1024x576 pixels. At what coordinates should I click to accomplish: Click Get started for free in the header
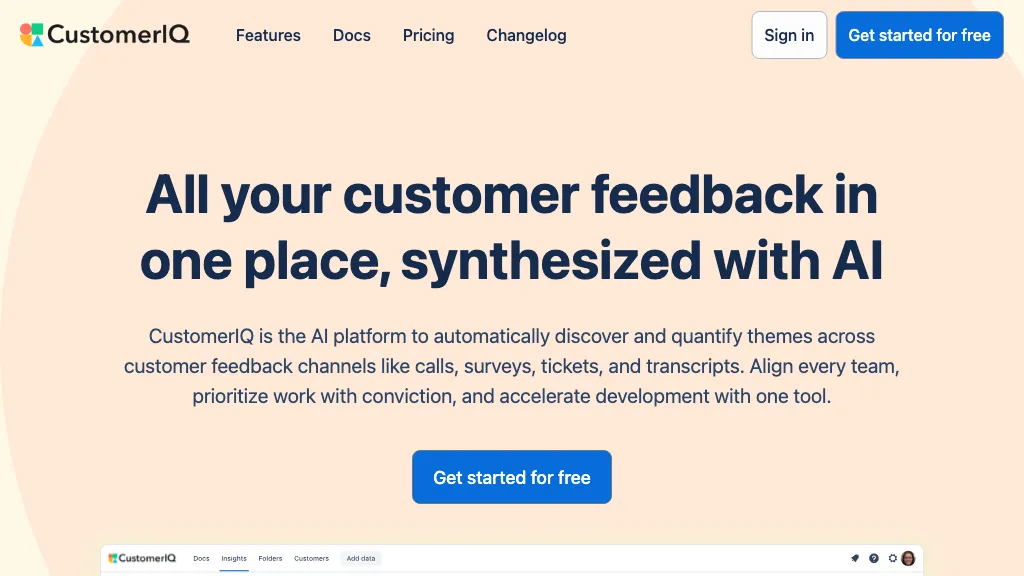click(x=919, y=35)
